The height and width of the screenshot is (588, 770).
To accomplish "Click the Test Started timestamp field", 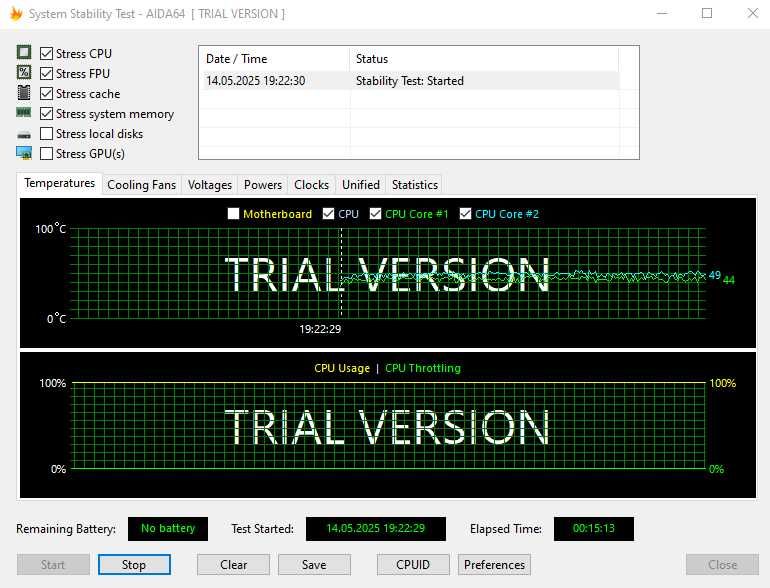I will click(x=376, y=529).
